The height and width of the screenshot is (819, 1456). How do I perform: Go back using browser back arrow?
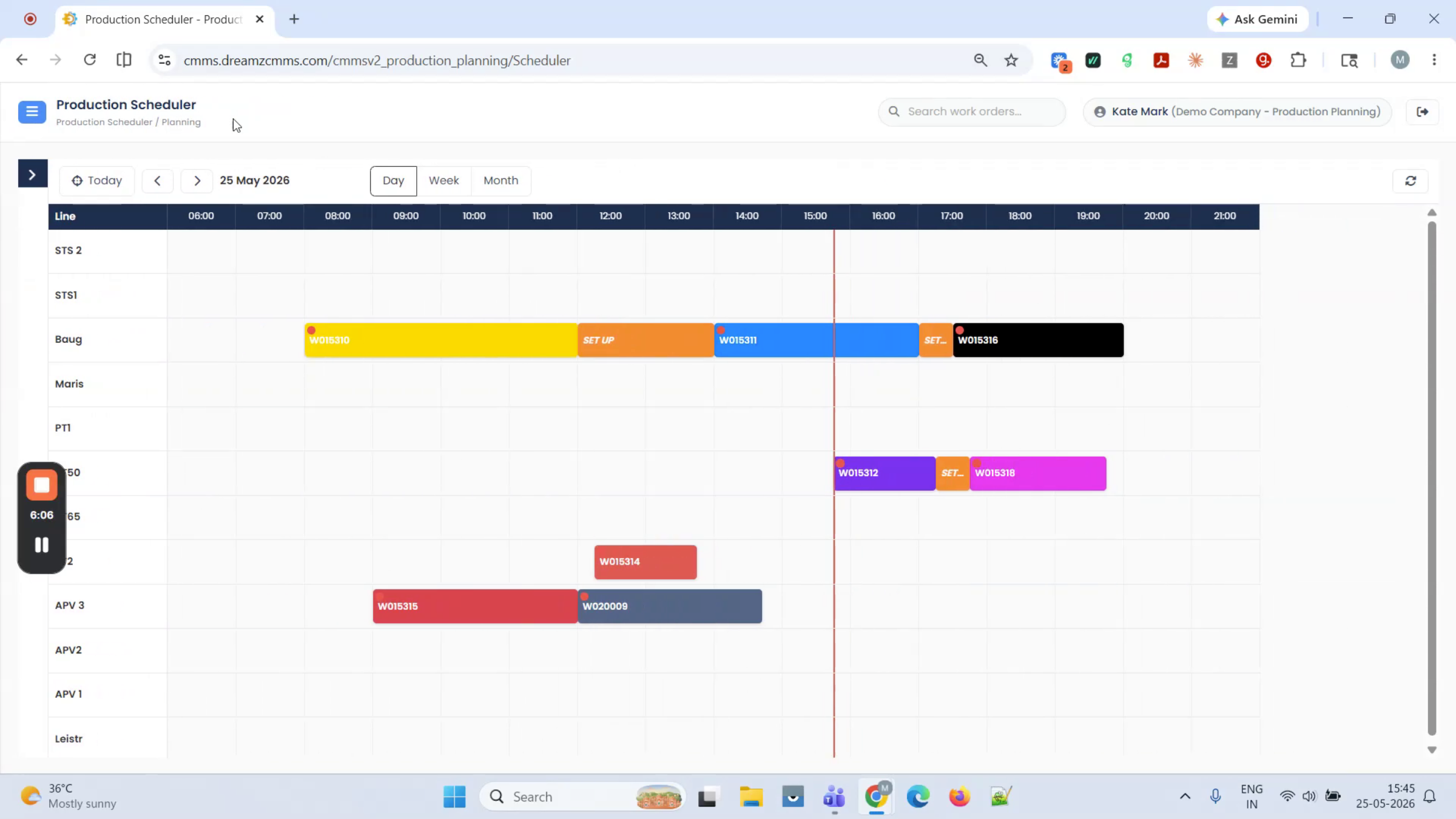22,59
